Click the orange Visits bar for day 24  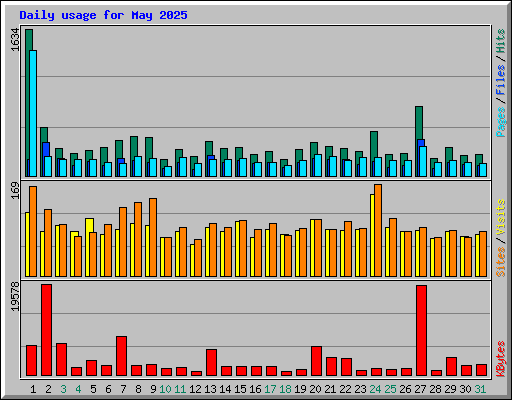(x=378, y=230)
